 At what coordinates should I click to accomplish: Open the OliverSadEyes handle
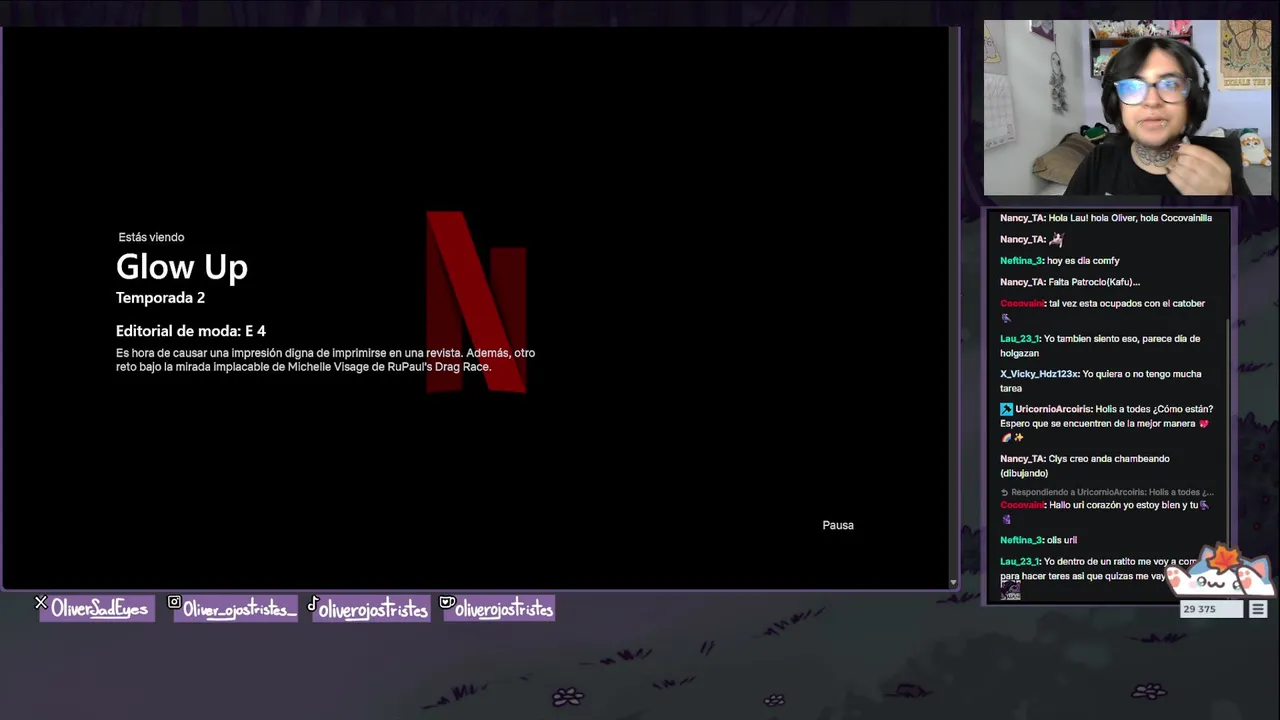click(98, 609)
